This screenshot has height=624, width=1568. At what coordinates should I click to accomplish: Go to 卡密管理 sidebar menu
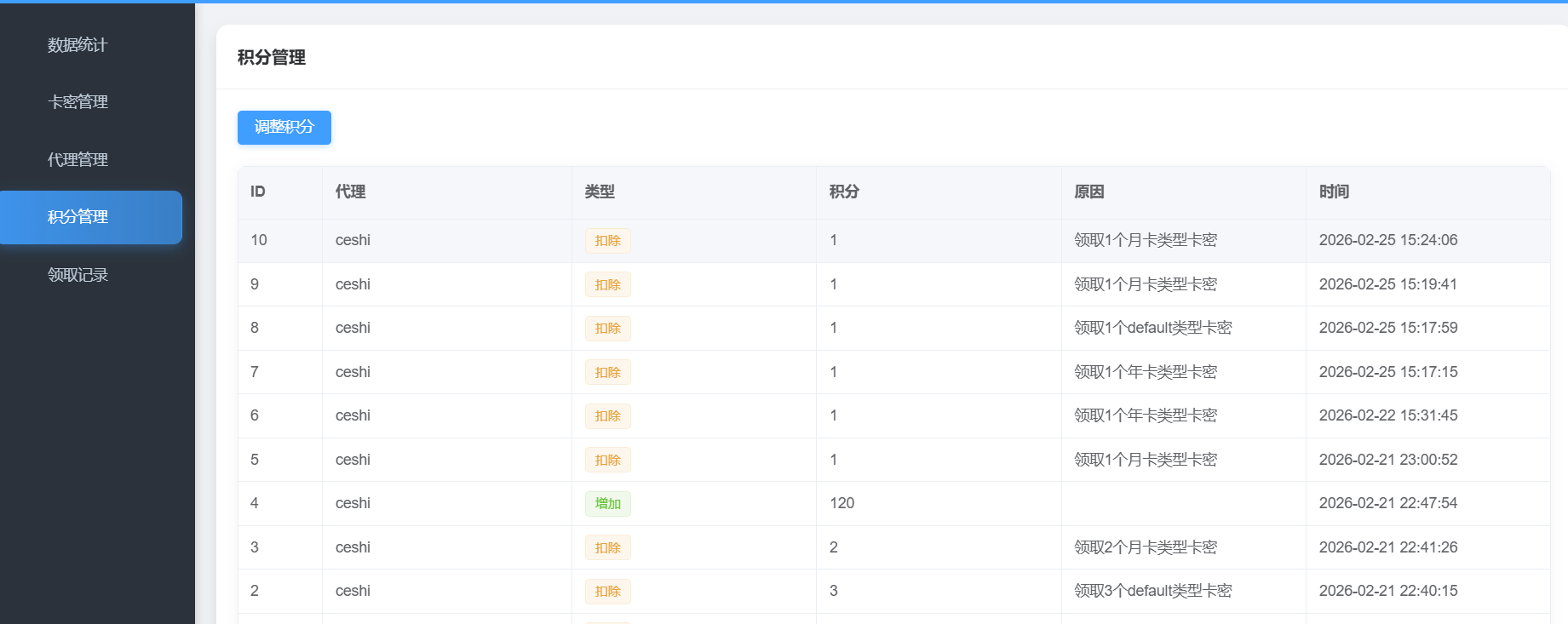click(78, 102)
